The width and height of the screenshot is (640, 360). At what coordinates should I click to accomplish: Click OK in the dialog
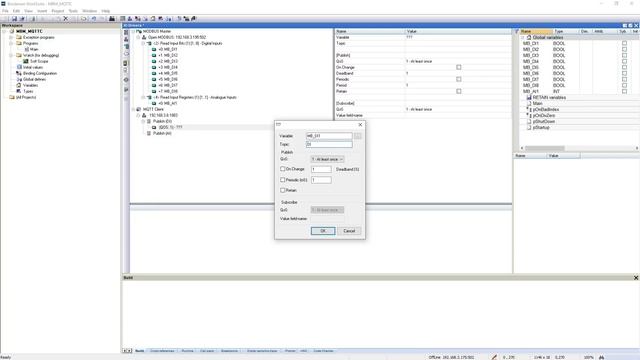pyautogui.click(x=323, y=231)
